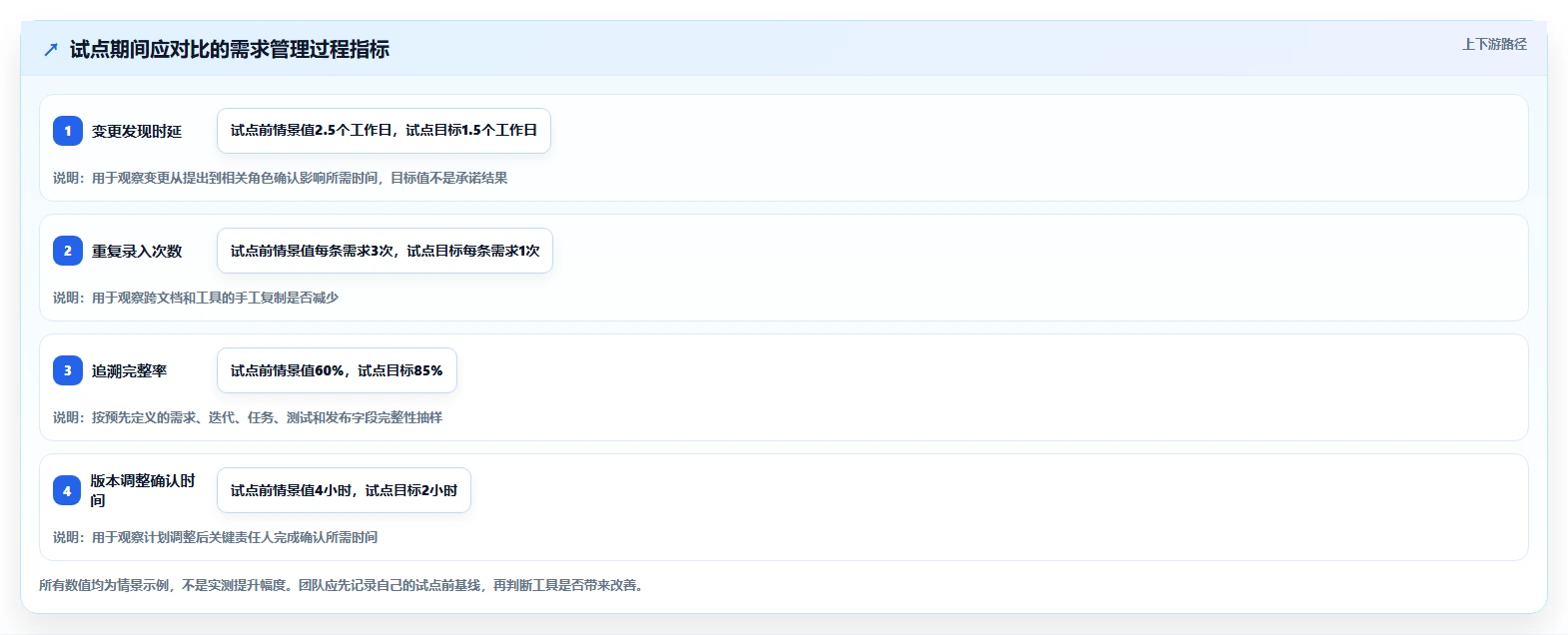Click the note about 跨文档和工具的手工复制
This screenshot has width=1568, height=635.
[x=196, y=298]
